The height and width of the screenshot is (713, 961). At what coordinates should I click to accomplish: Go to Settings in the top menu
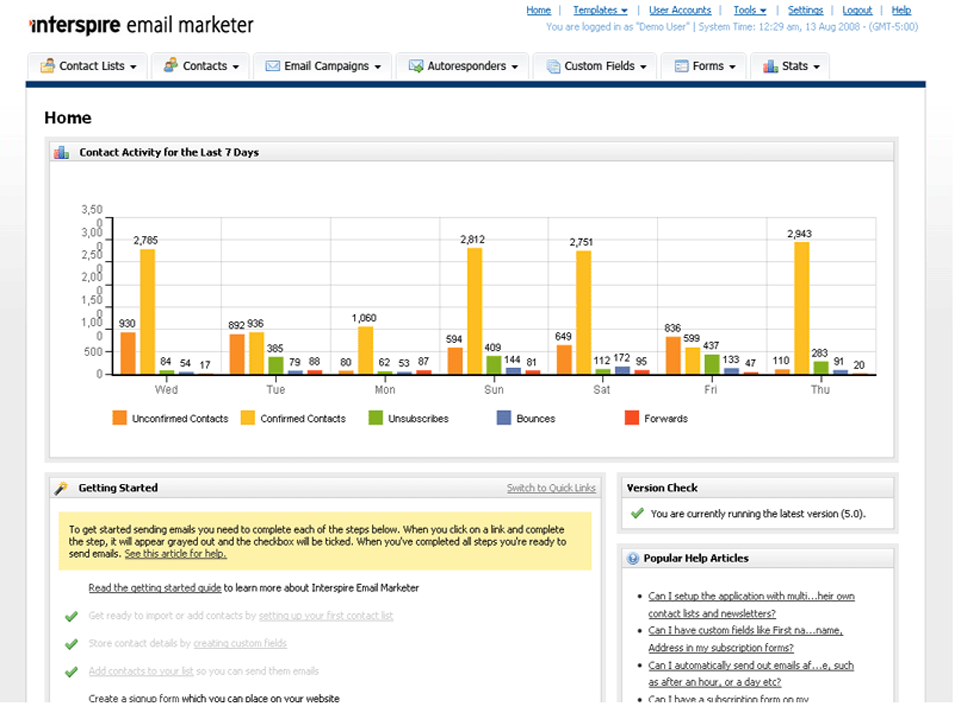pyautogui.click(x=805, y=11)
